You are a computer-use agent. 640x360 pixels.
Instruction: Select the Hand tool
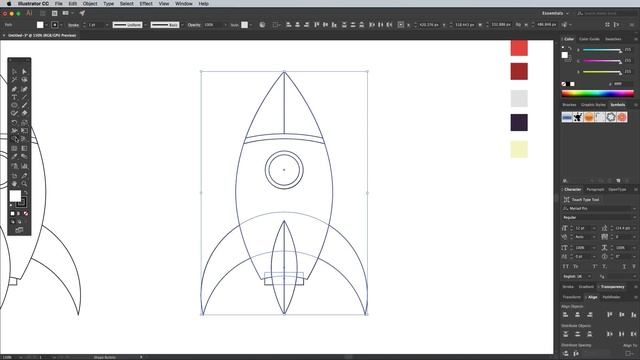[14, 184]
